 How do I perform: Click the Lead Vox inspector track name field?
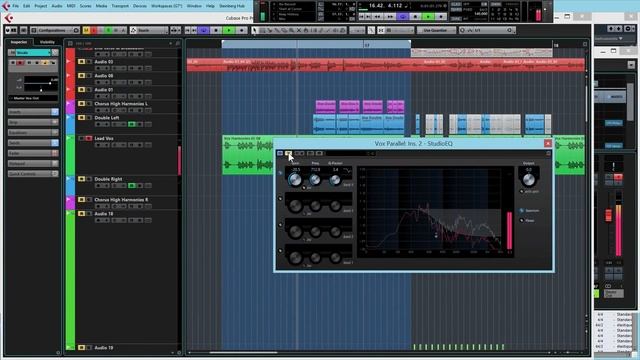[x=33, y=53]
